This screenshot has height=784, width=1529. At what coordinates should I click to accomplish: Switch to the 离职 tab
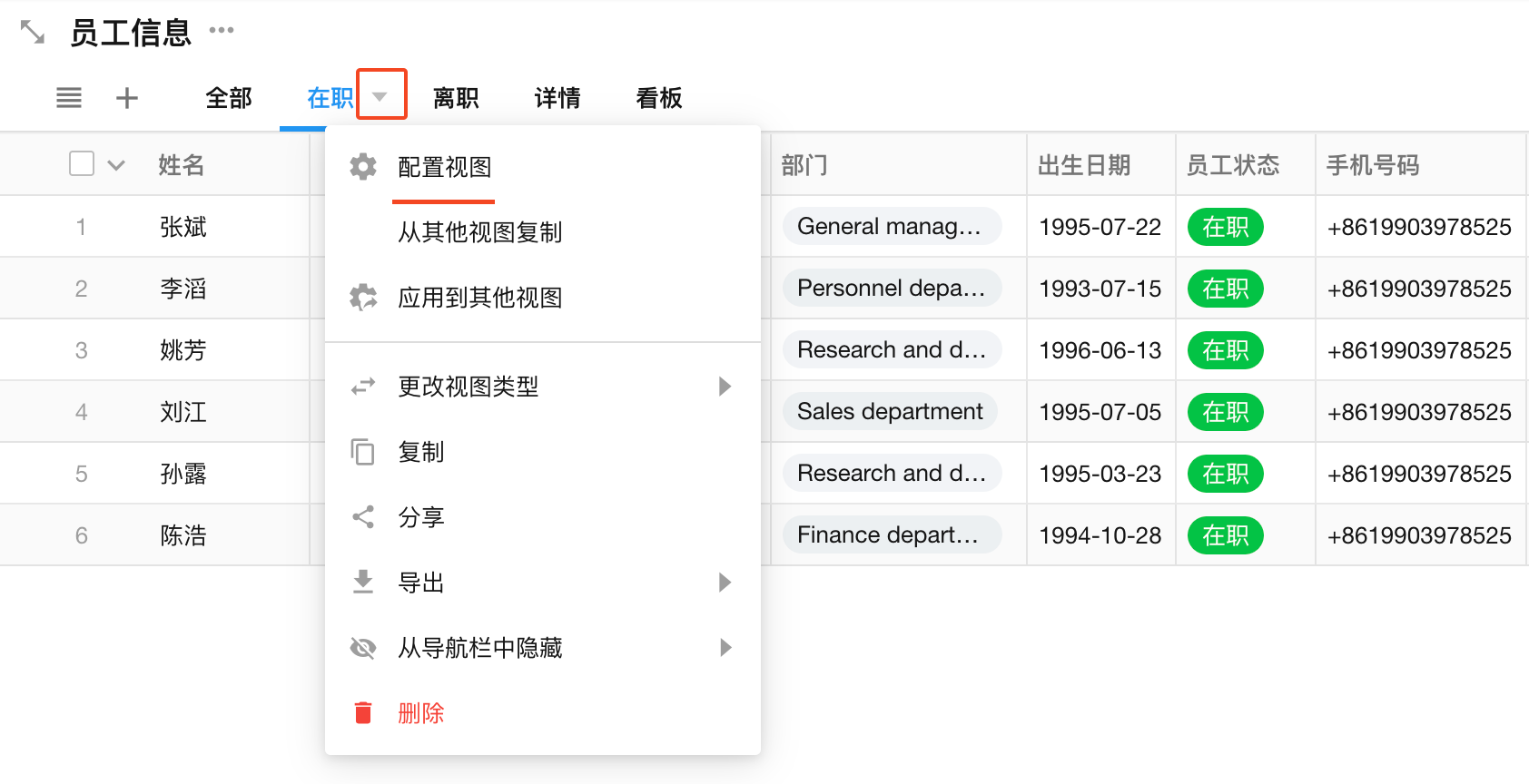[456, 98]
